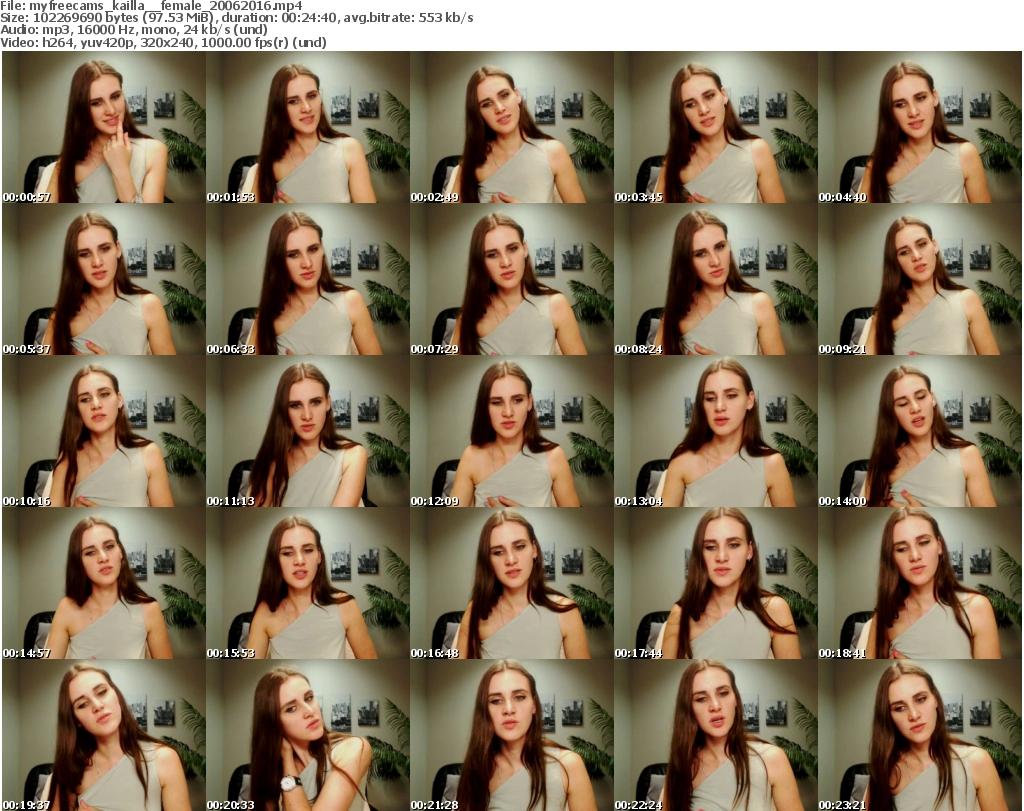Click the Video: h264 info line
This screenshot has width=1024, height=811.
point(163,42)
